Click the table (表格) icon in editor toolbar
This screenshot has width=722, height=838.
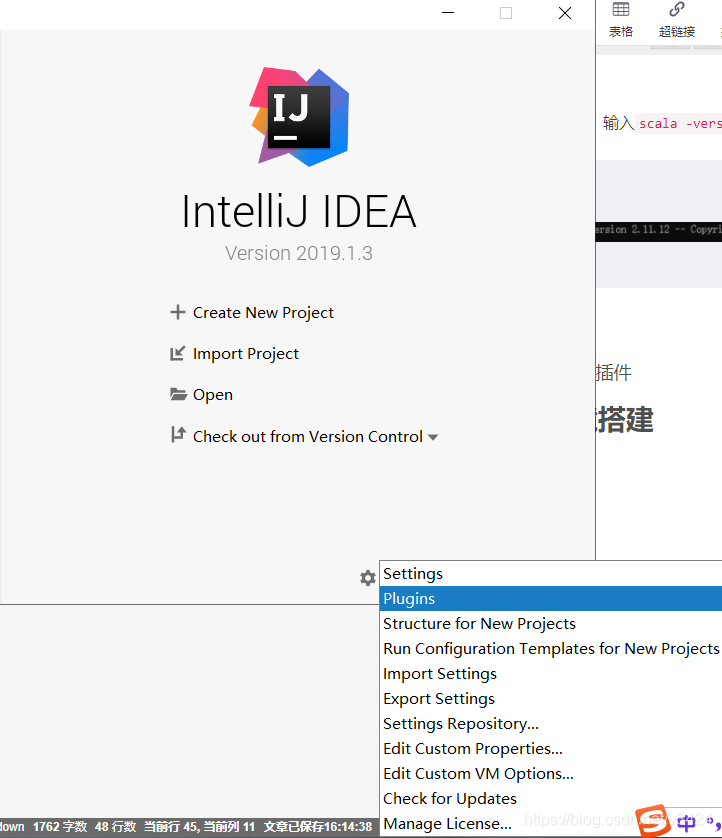tap(621, 9)
